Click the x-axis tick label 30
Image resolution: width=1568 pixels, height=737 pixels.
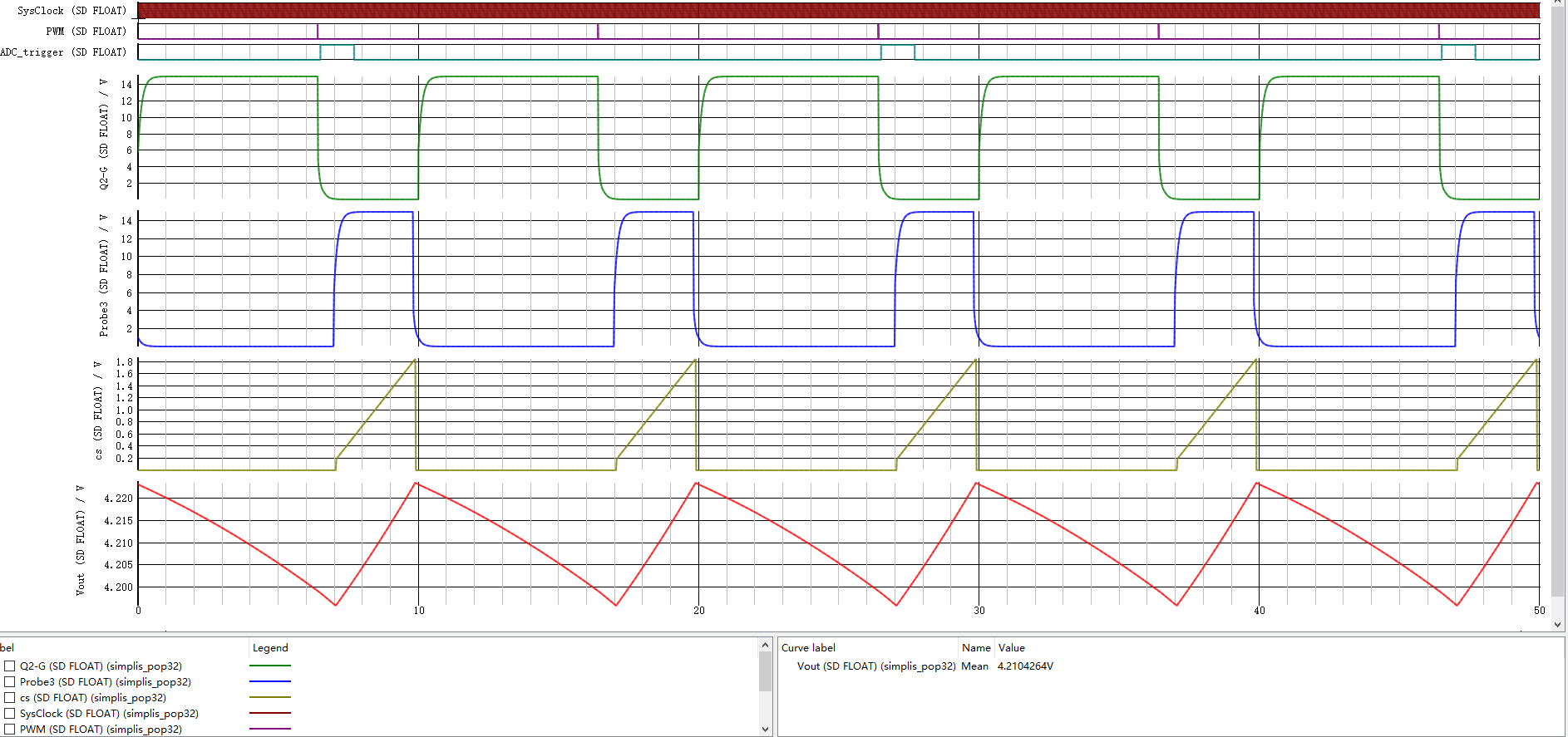click(x=979, y=611)
